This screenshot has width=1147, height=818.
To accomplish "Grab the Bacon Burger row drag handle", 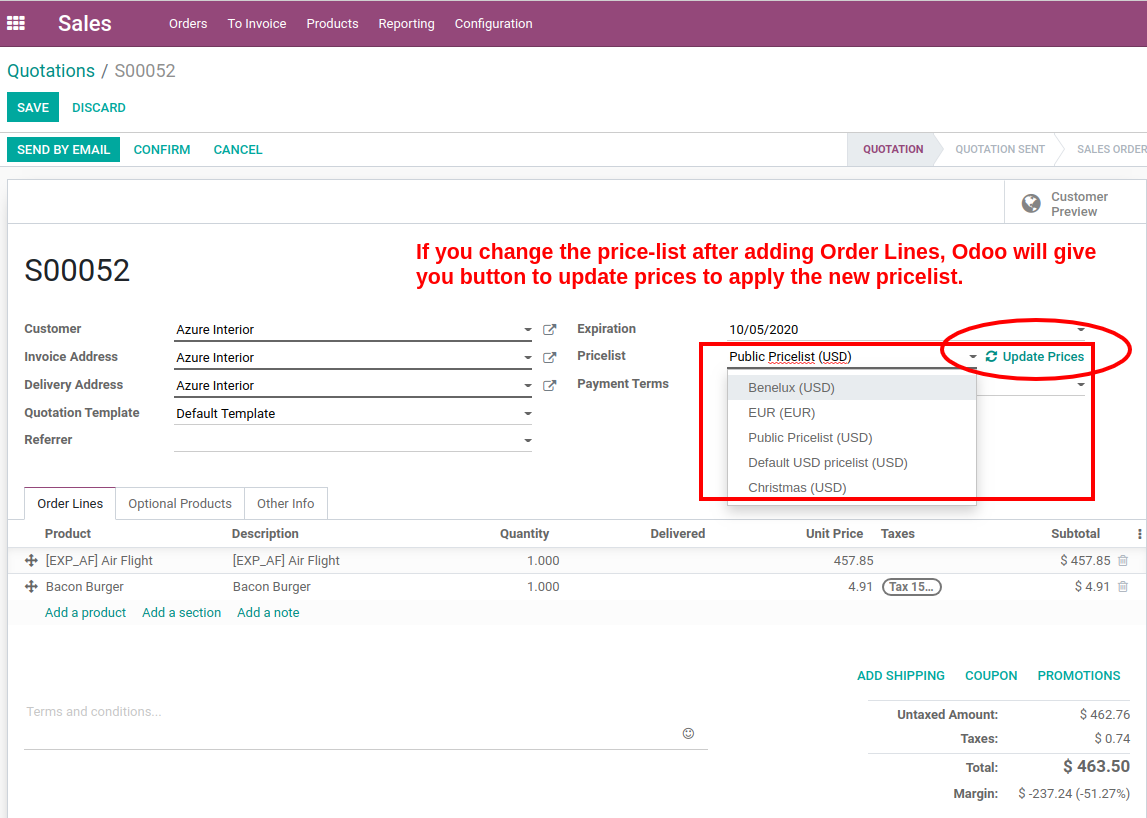I will pyautogui.click(x=31, y=587).
